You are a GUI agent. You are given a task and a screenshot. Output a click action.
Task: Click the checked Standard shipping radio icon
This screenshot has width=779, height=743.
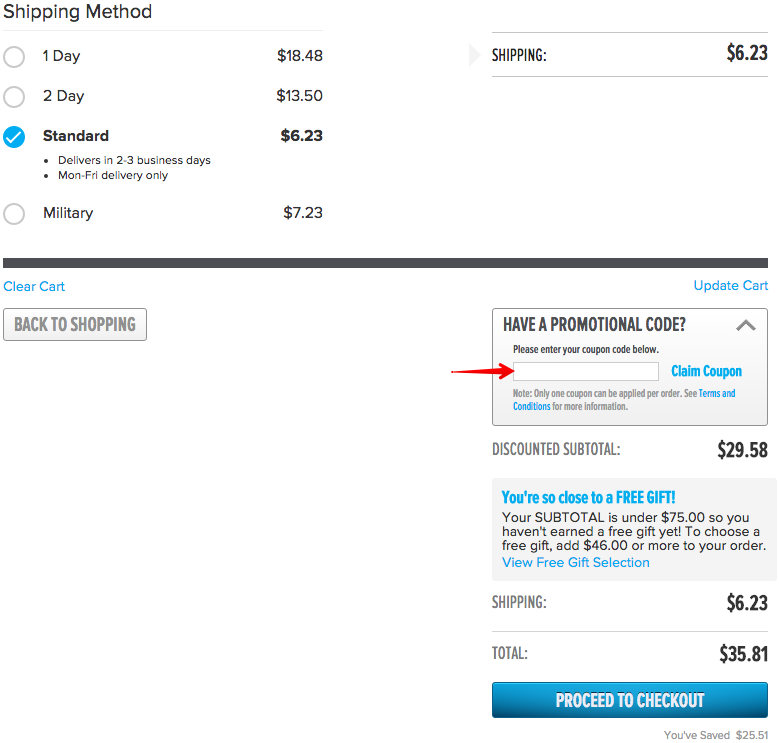pos(14,137)
